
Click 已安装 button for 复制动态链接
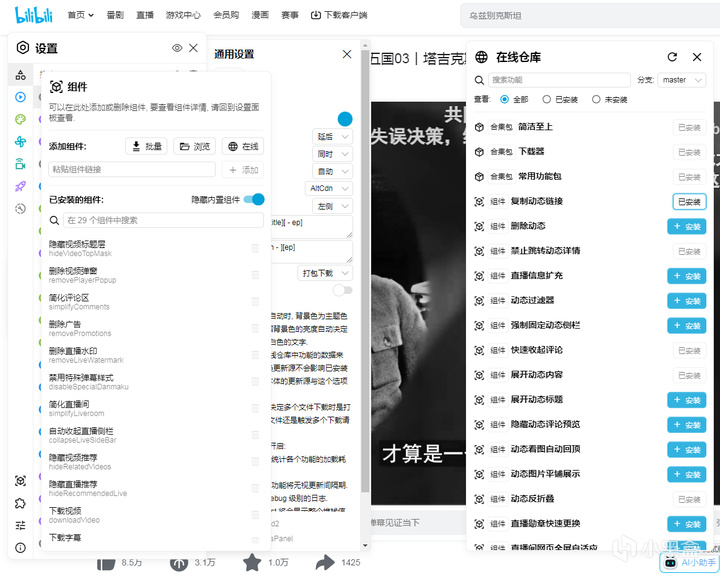(x=689, y=202)
